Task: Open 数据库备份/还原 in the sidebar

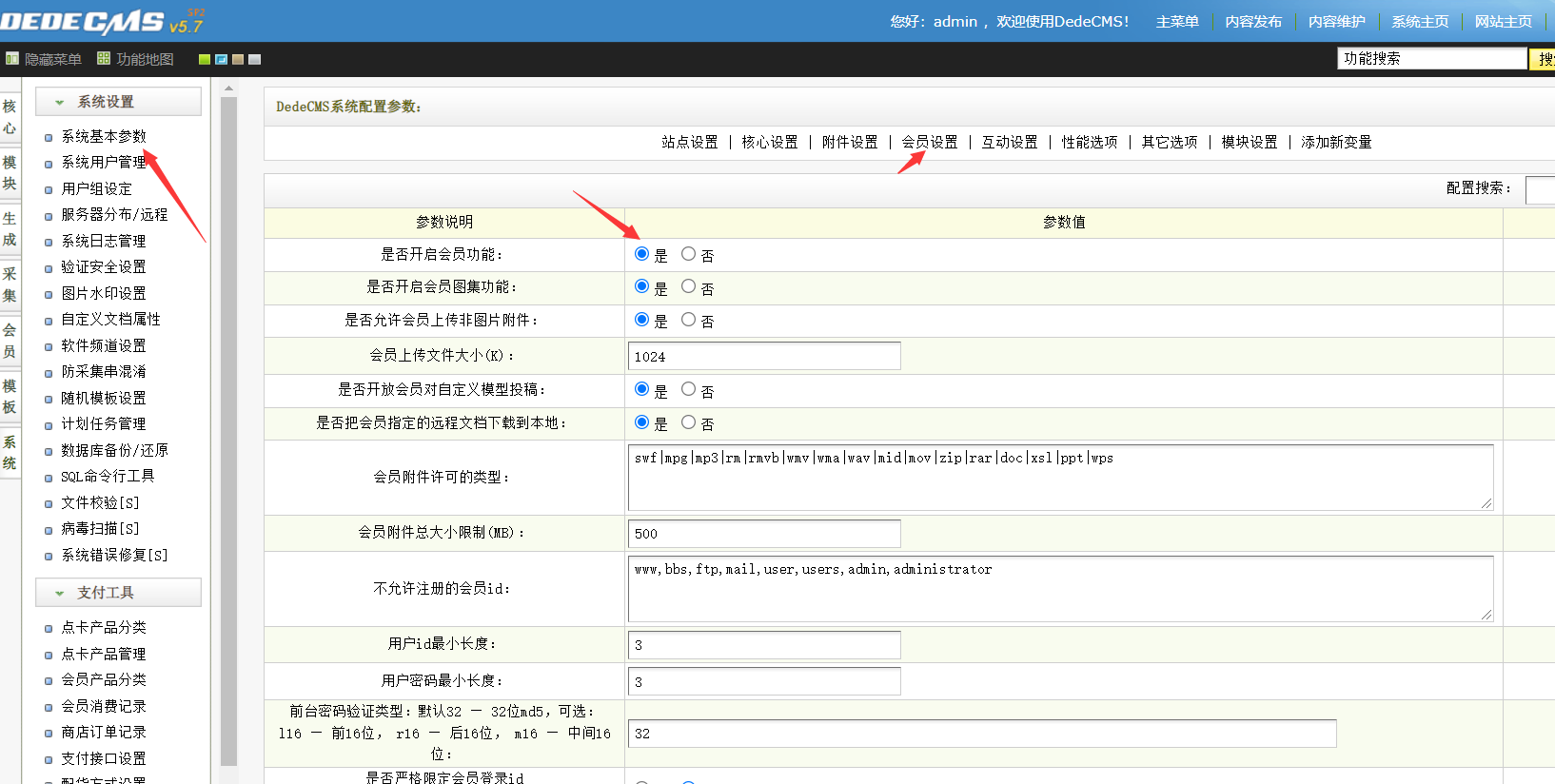Action: point(114,450)
